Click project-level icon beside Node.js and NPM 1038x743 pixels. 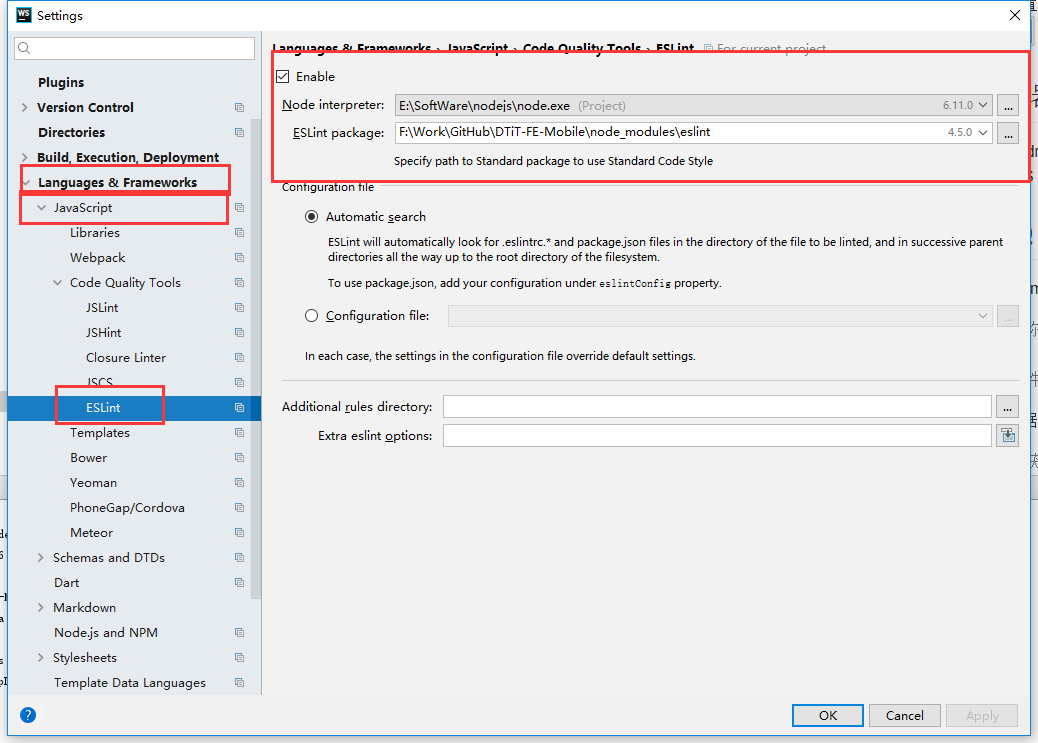(x=239, y=633)
